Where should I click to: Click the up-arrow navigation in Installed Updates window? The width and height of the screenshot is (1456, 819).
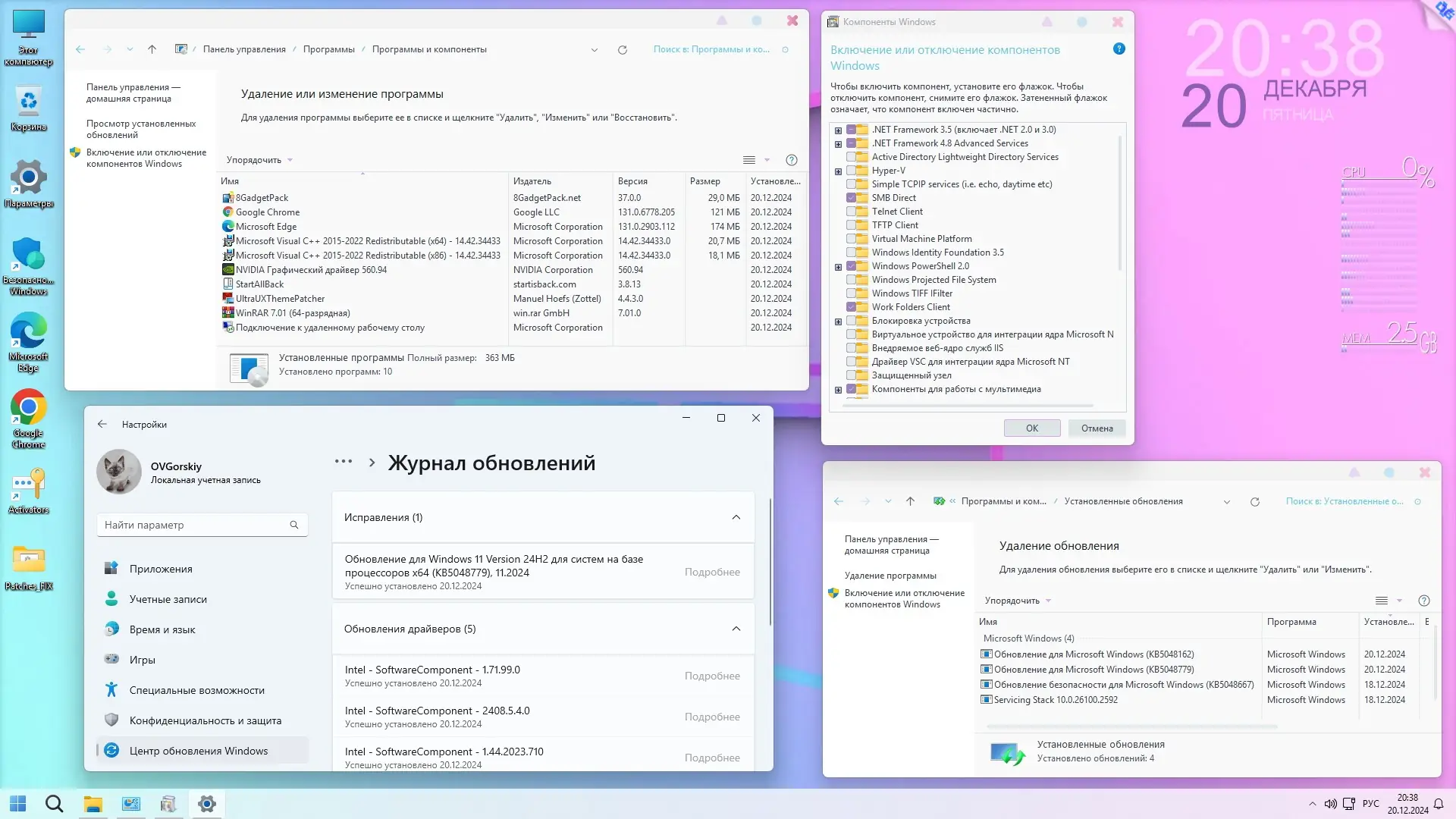tap(910, 501)
